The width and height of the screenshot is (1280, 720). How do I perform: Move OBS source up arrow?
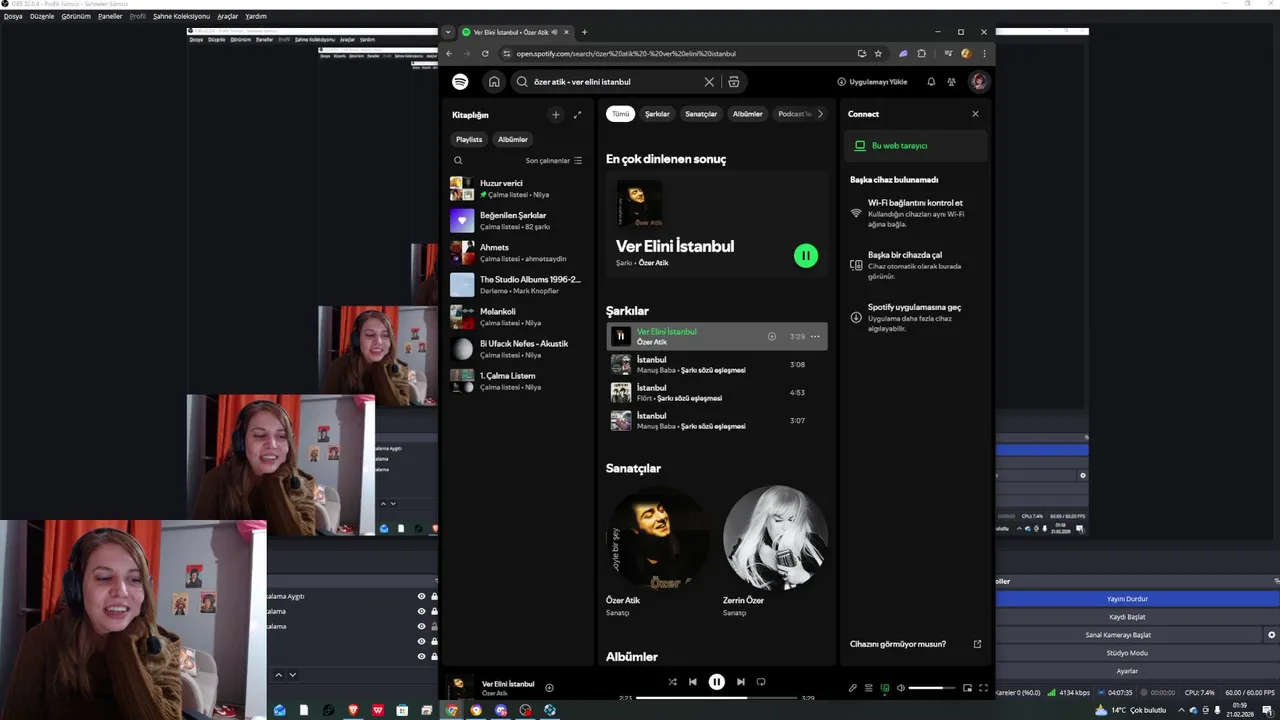click(x=278, y=675)
